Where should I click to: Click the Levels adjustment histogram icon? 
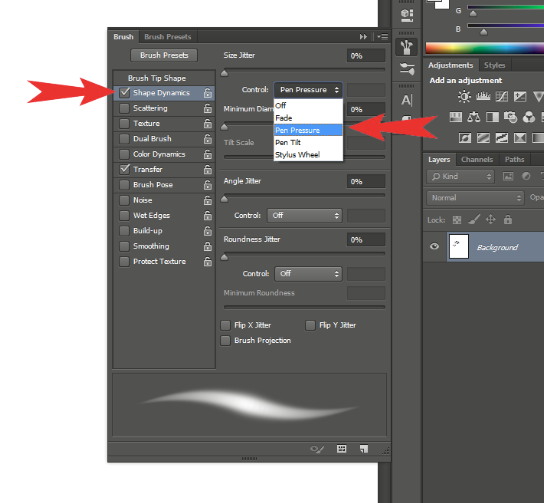483,96
